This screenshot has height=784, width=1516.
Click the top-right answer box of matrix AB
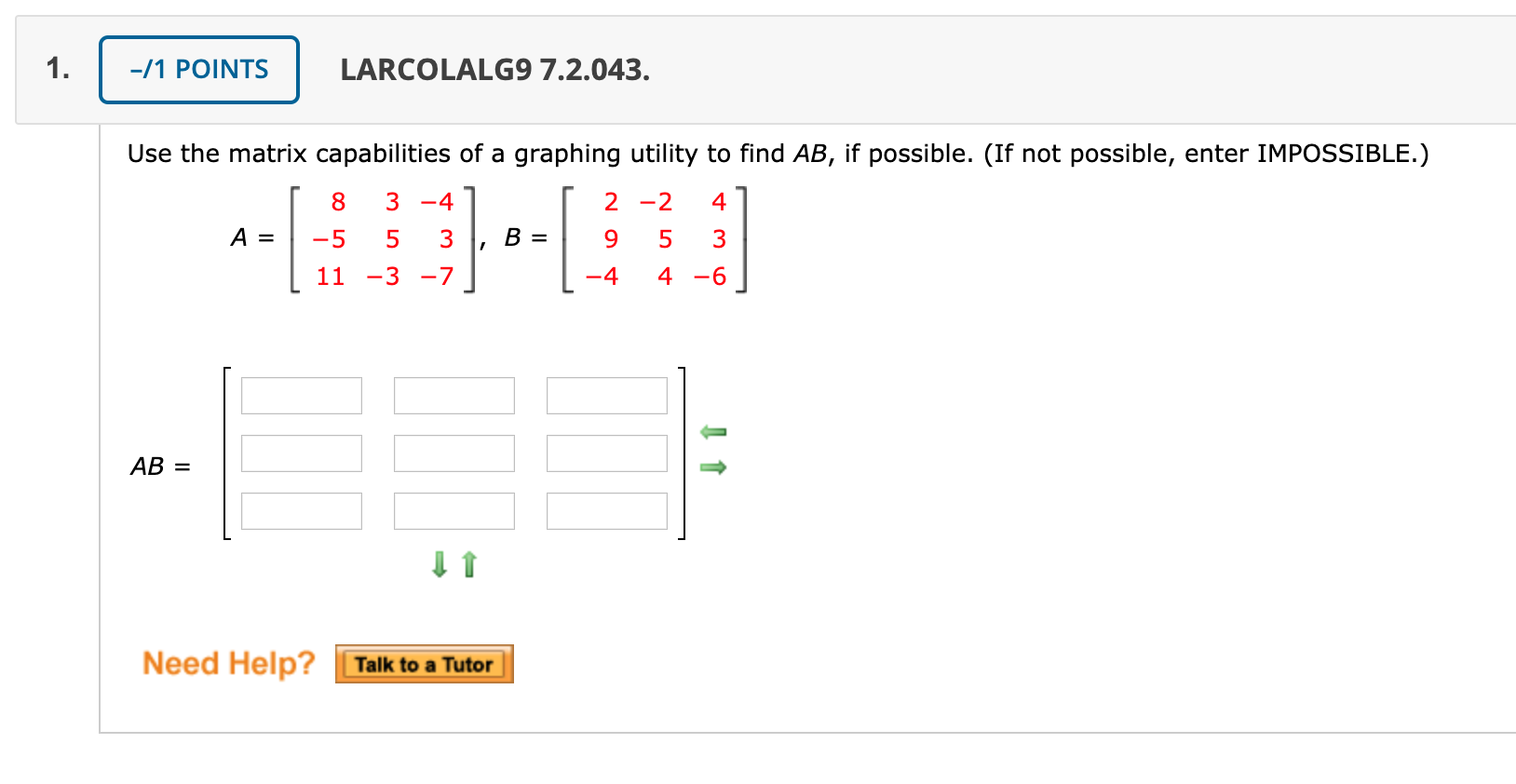[x=606, y=395]
